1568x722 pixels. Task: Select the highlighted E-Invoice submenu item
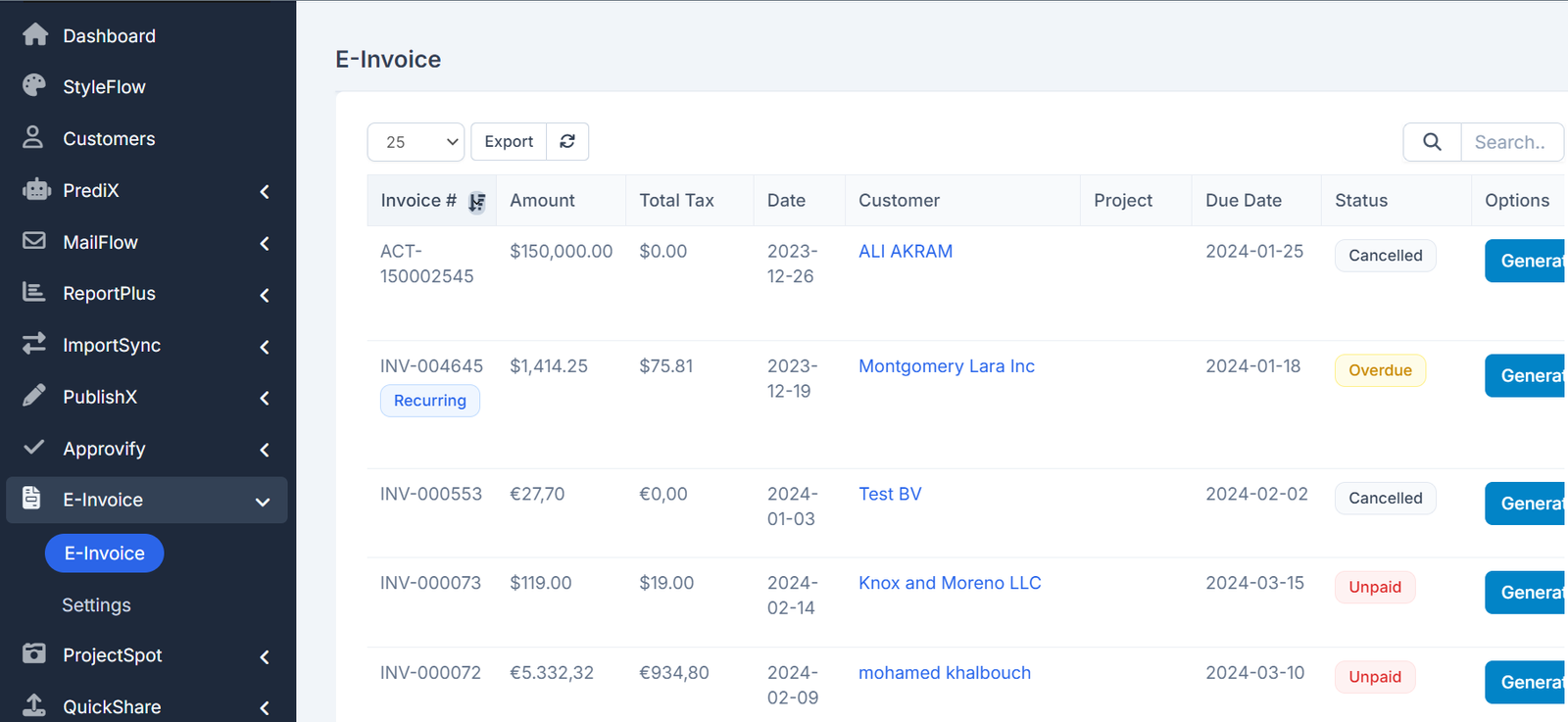104,554
